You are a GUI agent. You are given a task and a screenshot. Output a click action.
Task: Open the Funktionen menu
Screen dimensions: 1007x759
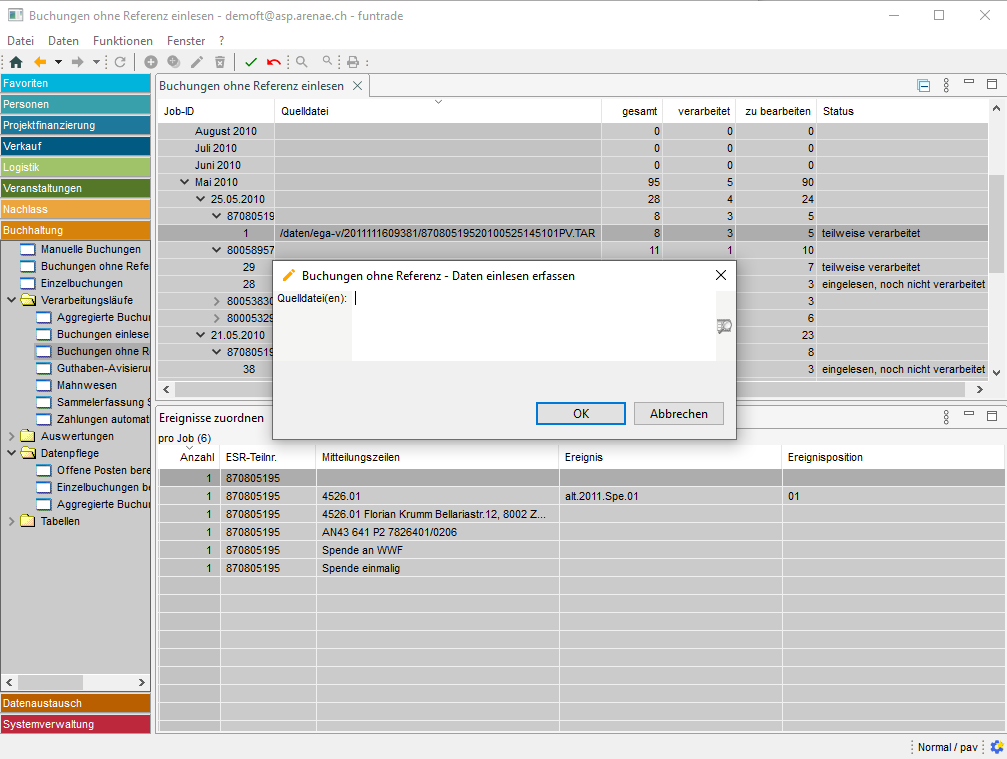coord(122,41)
